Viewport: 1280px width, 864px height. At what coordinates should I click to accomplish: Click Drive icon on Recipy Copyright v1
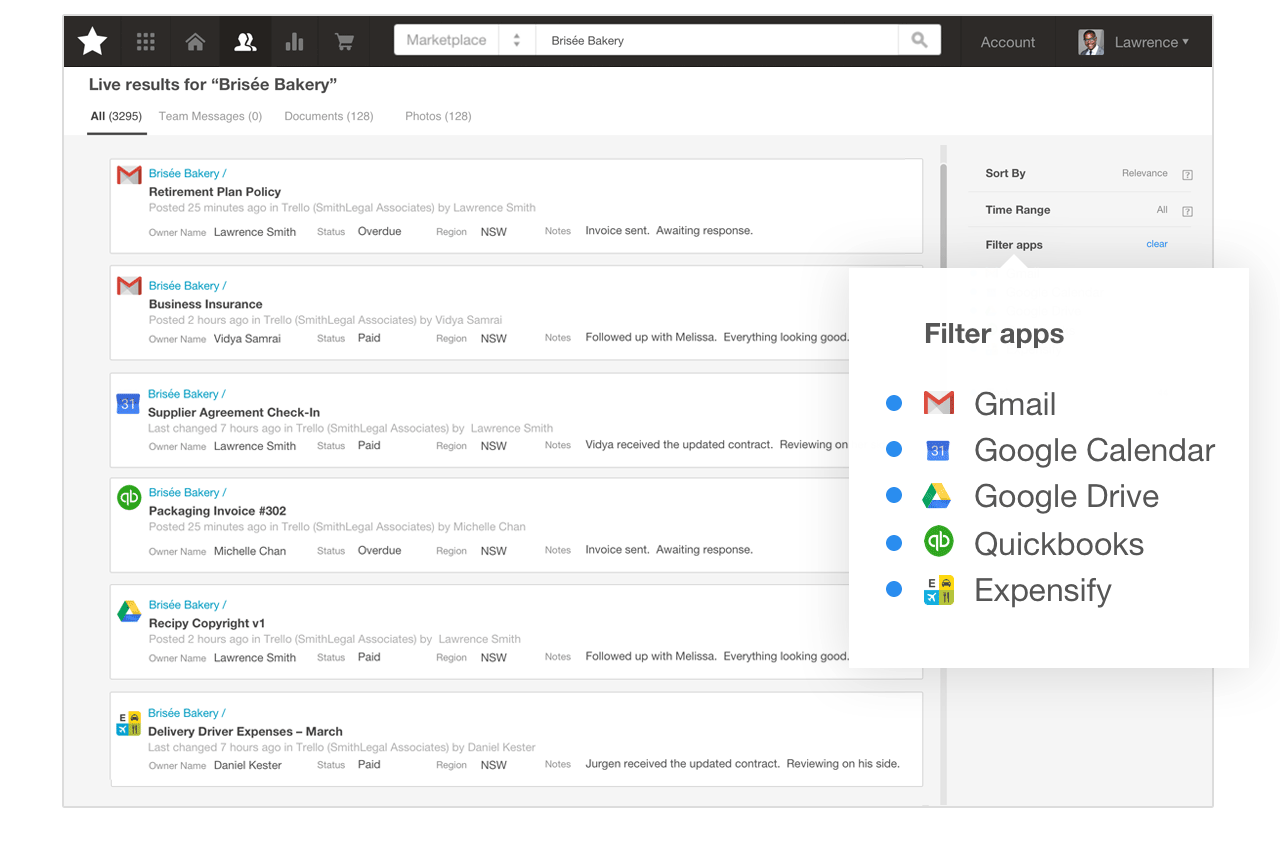[129, 611]
